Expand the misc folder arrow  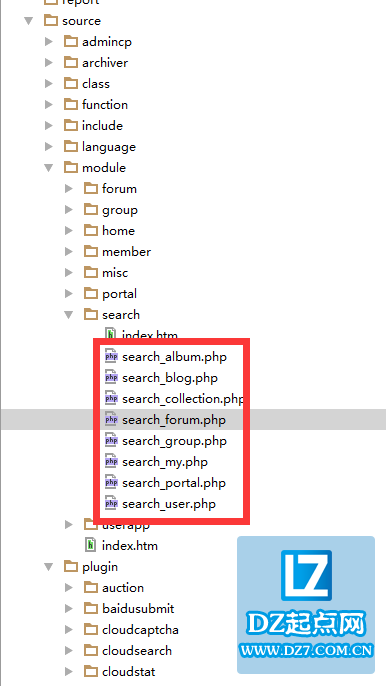coord(69,273)
